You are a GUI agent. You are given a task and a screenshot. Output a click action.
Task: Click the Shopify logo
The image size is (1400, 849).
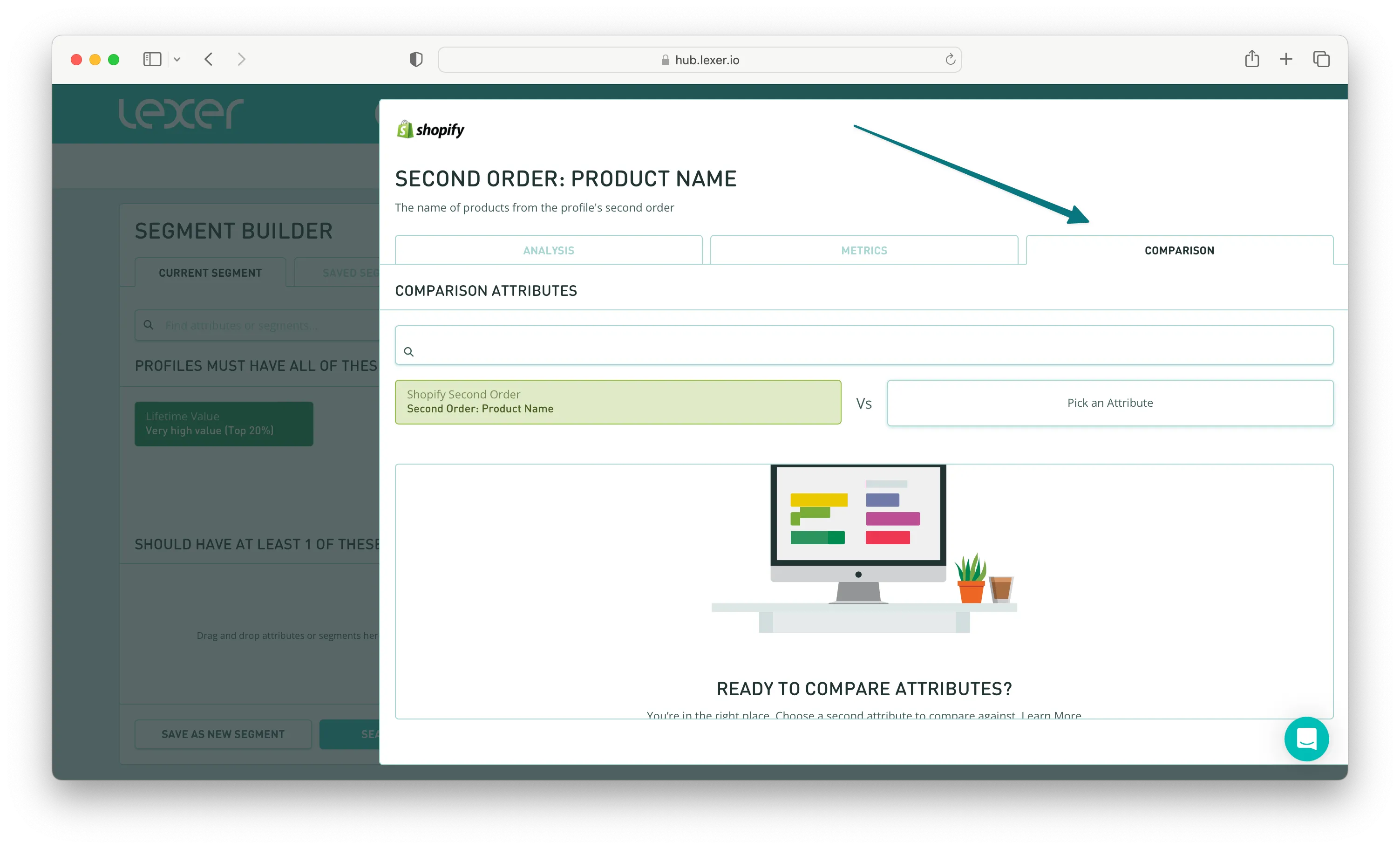click(x=430, y=130)
